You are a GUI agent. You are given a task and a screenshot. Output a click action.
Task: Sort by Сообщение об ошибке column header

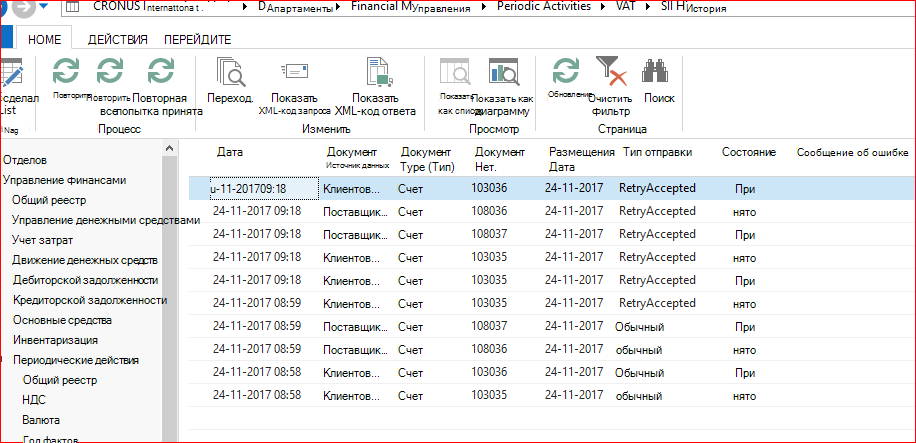[x=852, y=153]
